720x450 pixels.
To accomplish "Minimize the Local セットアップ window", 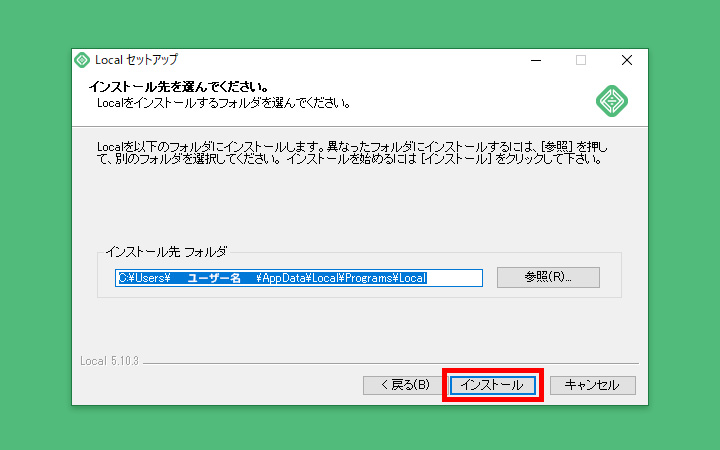I will click(x=536, y=60).
